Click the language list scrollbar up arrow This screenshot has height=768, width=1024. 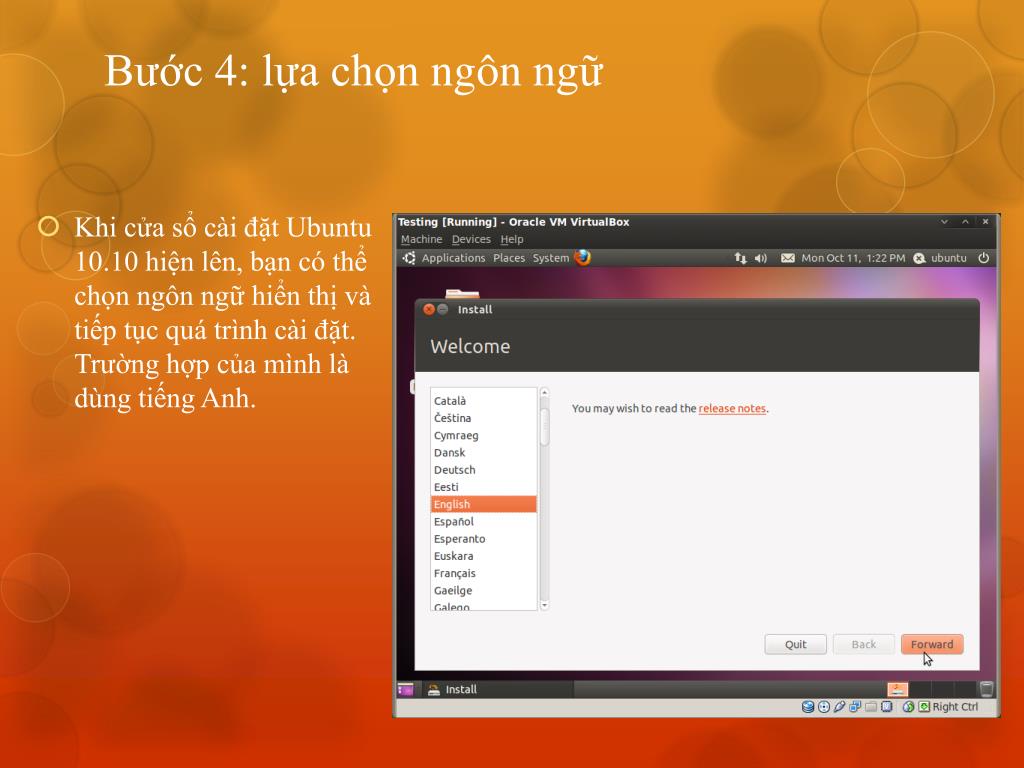click(x=545, y=392)
